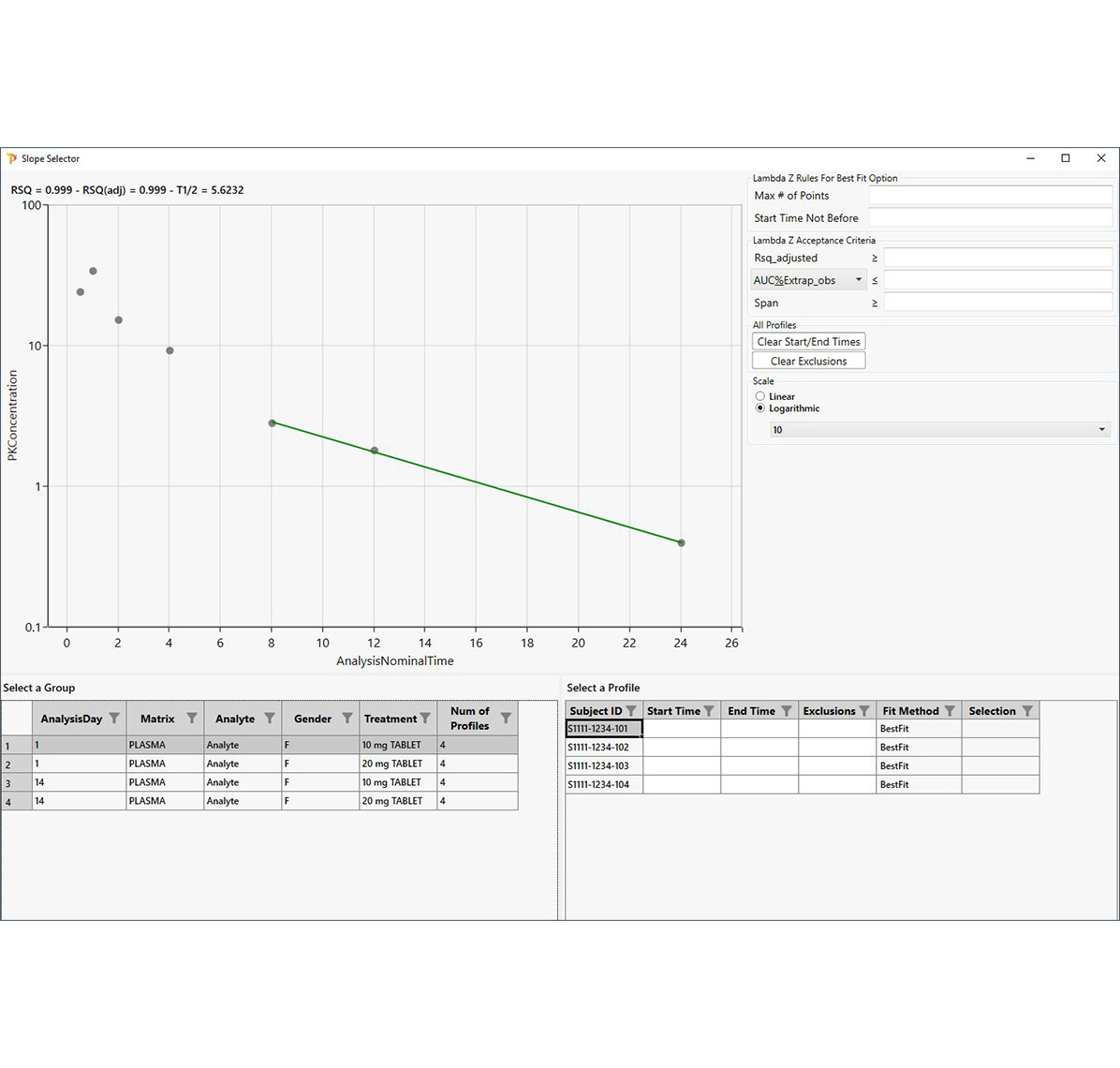Select Logarithmic scale

pyautogui.click(x=760, y=408)
